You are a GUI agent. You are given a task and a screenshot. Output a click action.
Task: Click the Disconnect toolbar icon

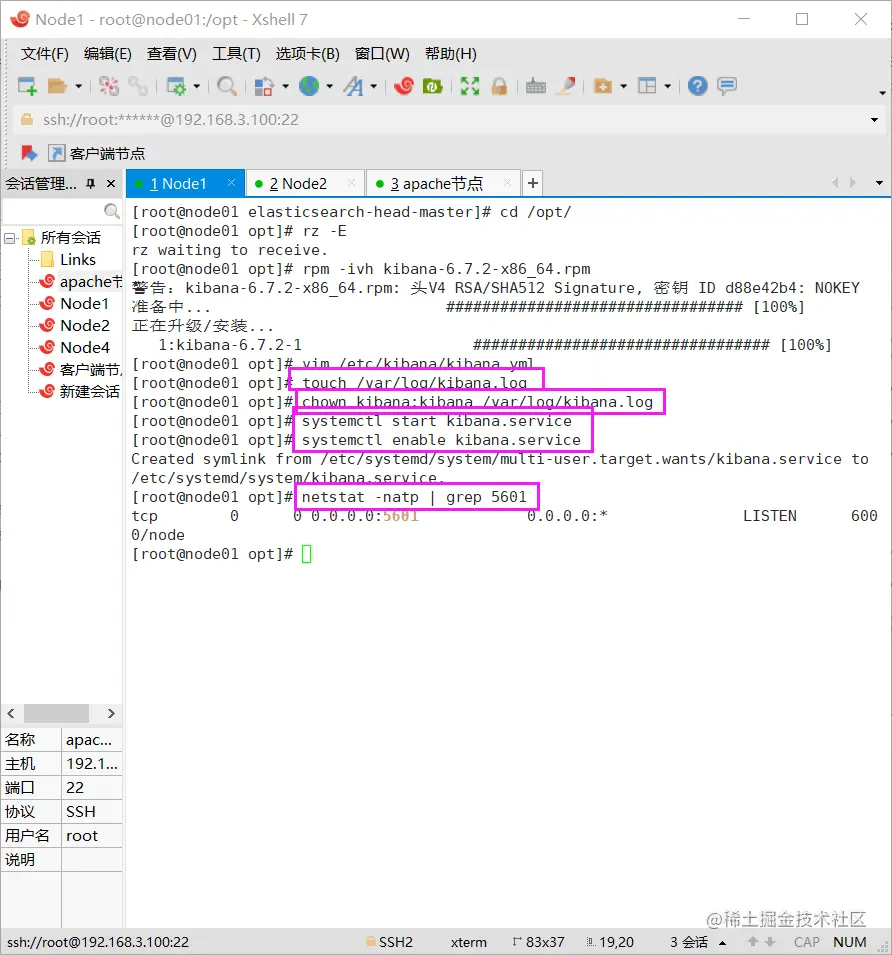click(x=109, y=86)
